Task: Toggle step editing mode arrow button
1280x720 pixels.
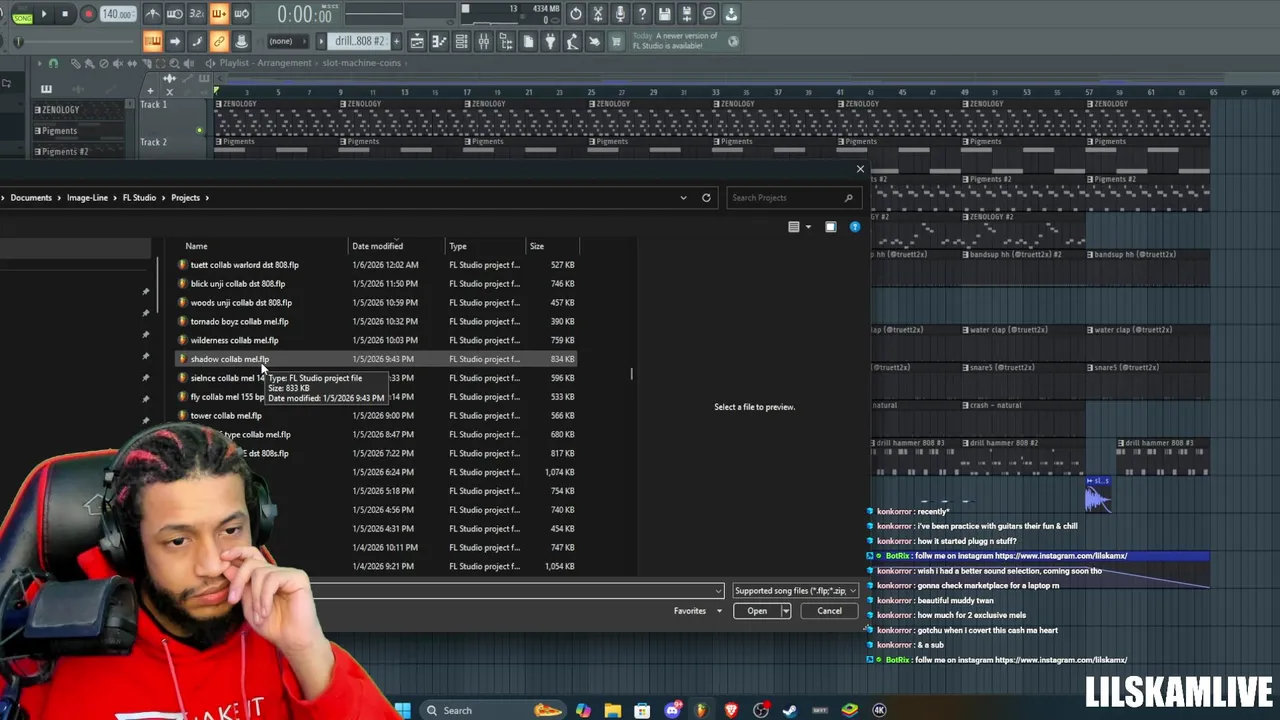Action: coord(175,41)
